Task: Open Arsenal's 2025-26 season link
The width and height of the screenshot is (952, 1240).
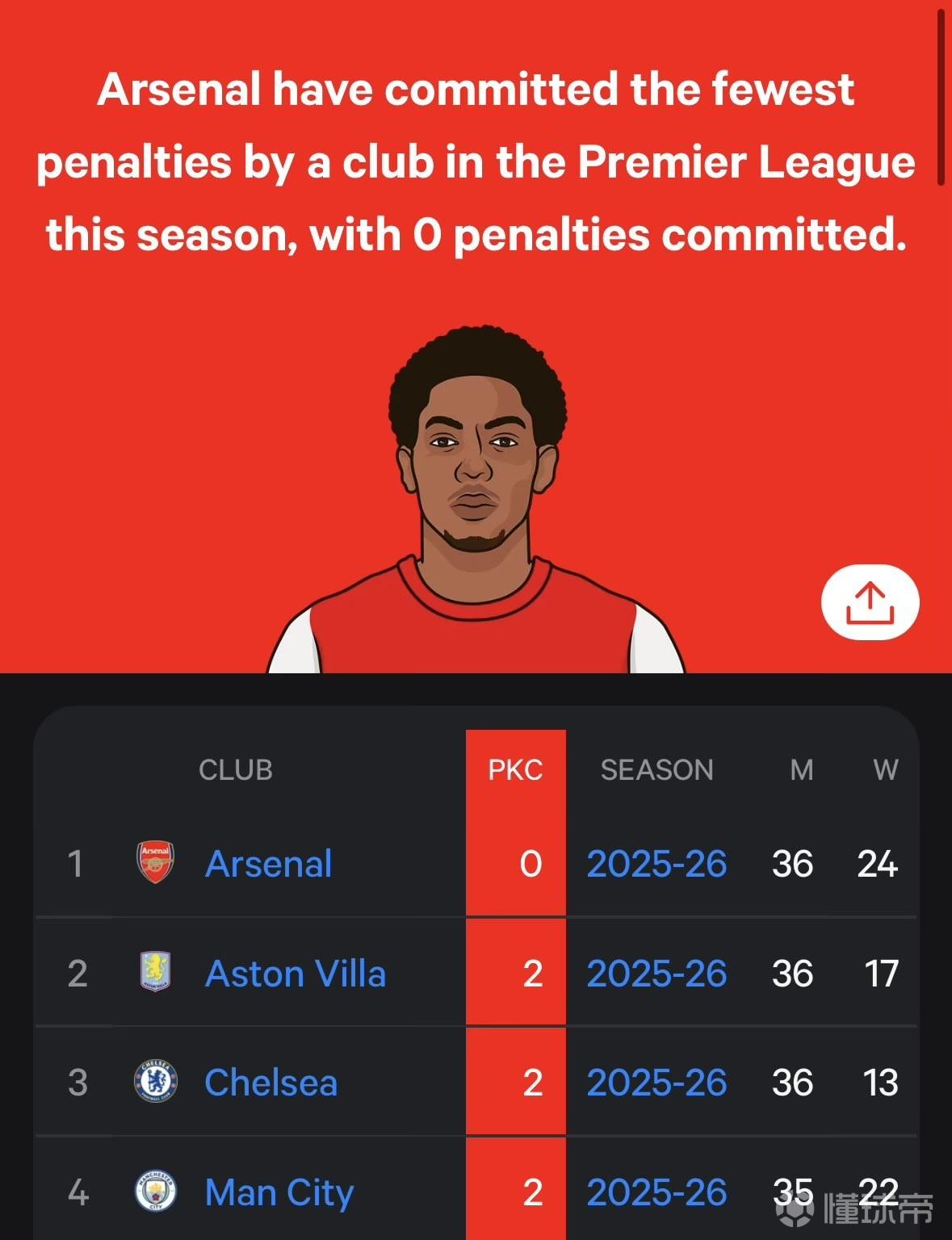Action: pyautogui.click(x=656, y=863)
